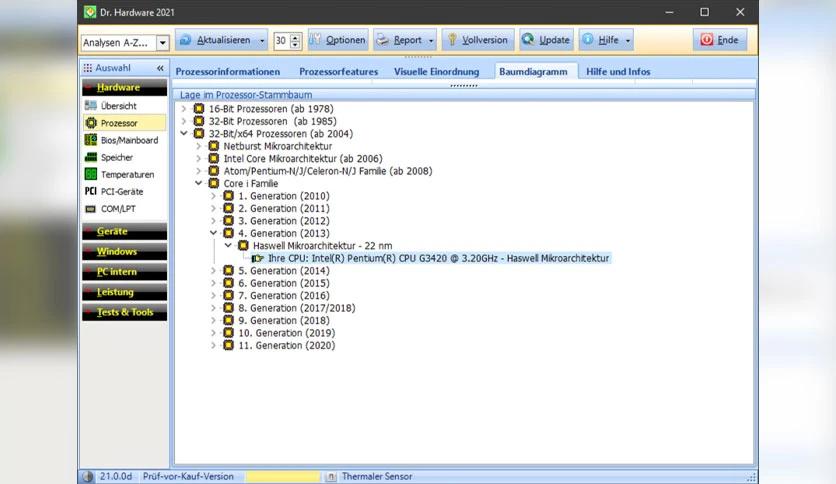Collapse the Core i Familie node
The height and width of the screenshot is (484, 836).
point(198,183)
